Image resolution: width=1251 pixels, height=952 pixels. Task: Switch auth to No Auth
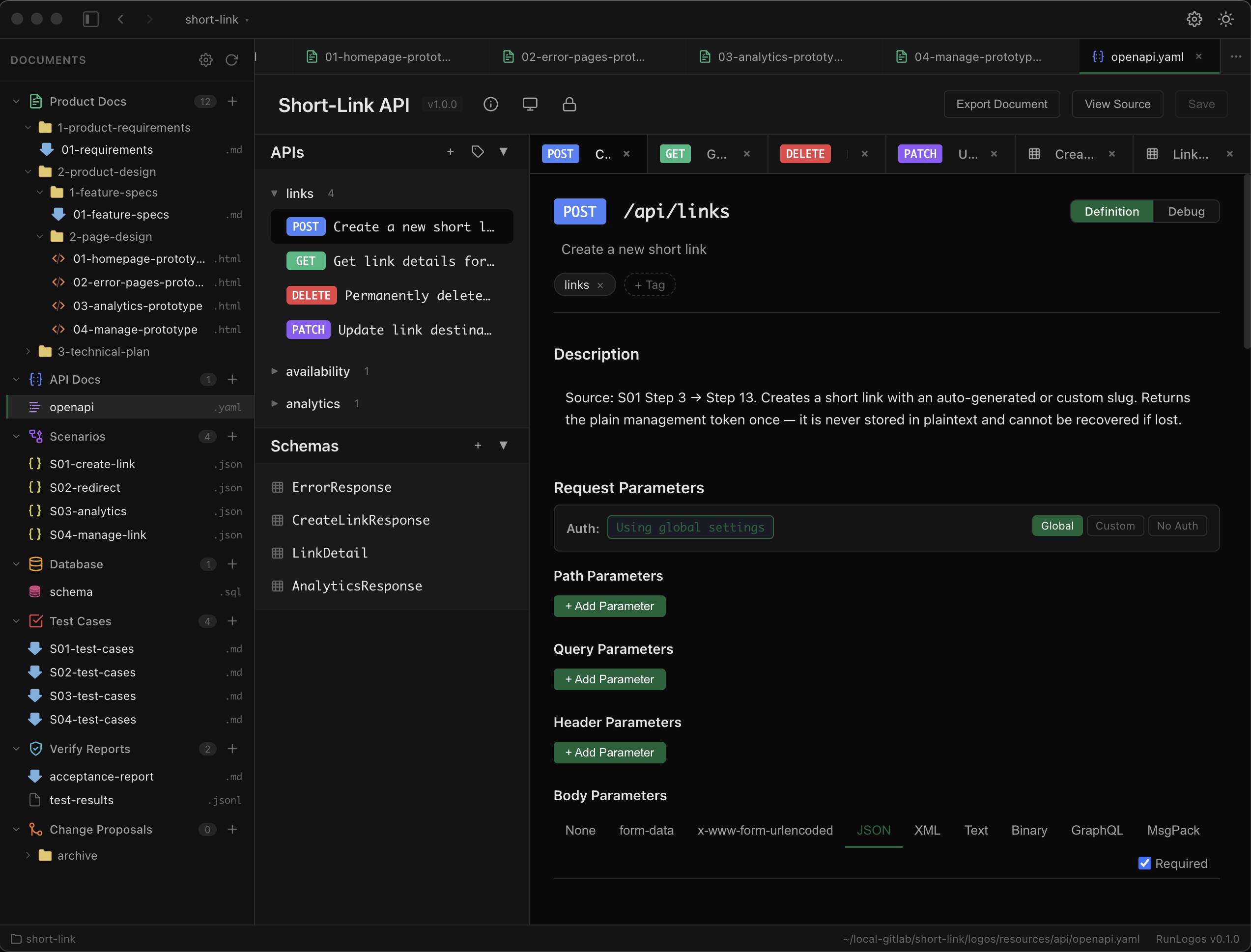(1177, 525)
